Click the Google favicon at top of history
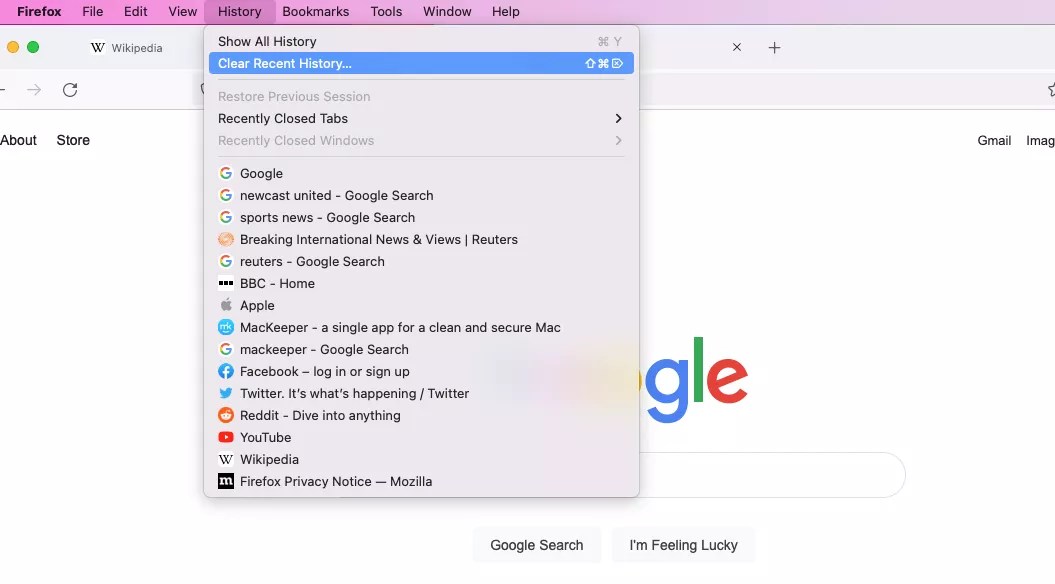Image resolution: width=1055 pixels, height=584 pixels. pos(225,173)
